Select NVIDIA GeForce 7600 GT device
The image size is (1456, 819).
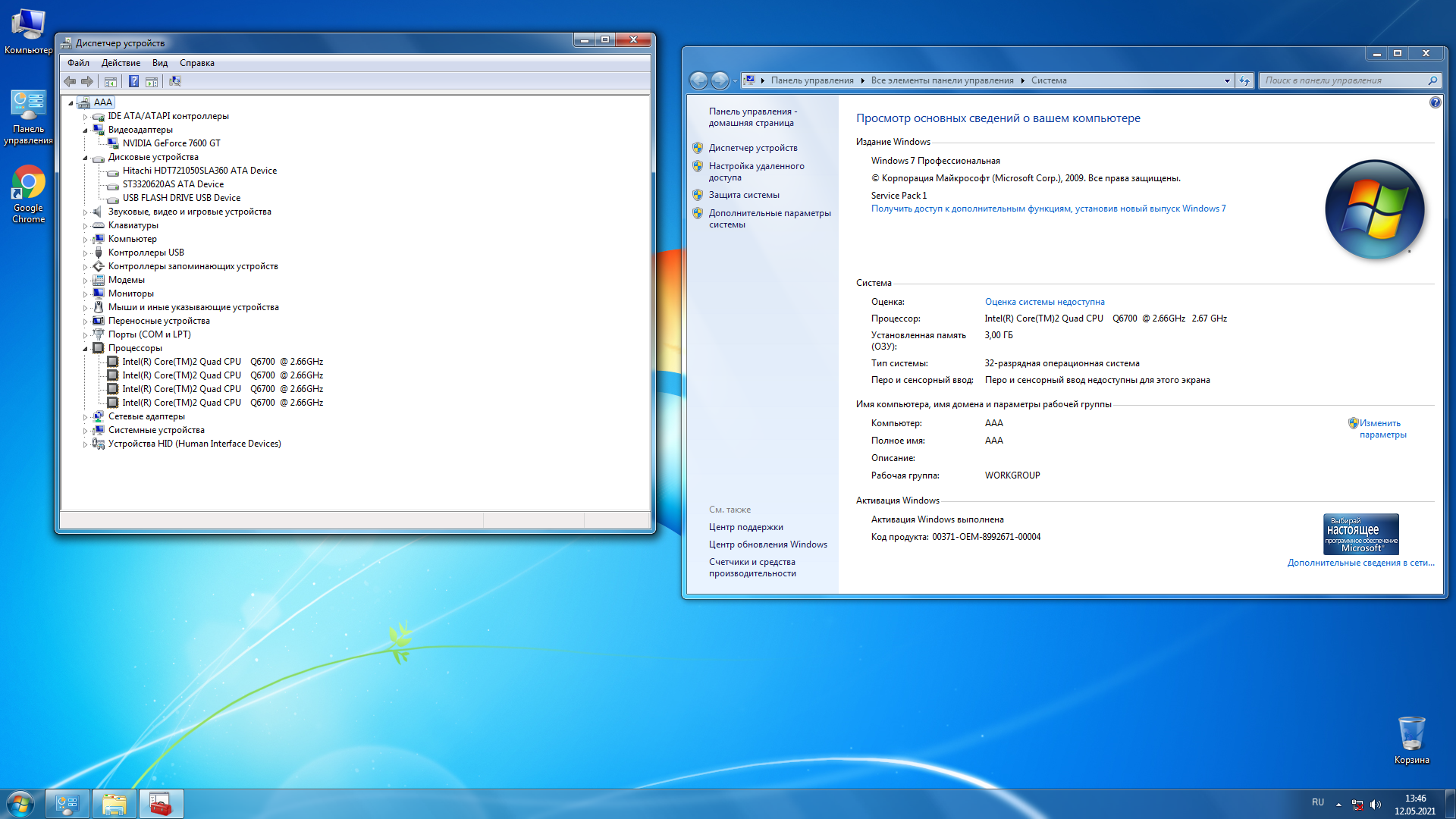tap(171, 143)
